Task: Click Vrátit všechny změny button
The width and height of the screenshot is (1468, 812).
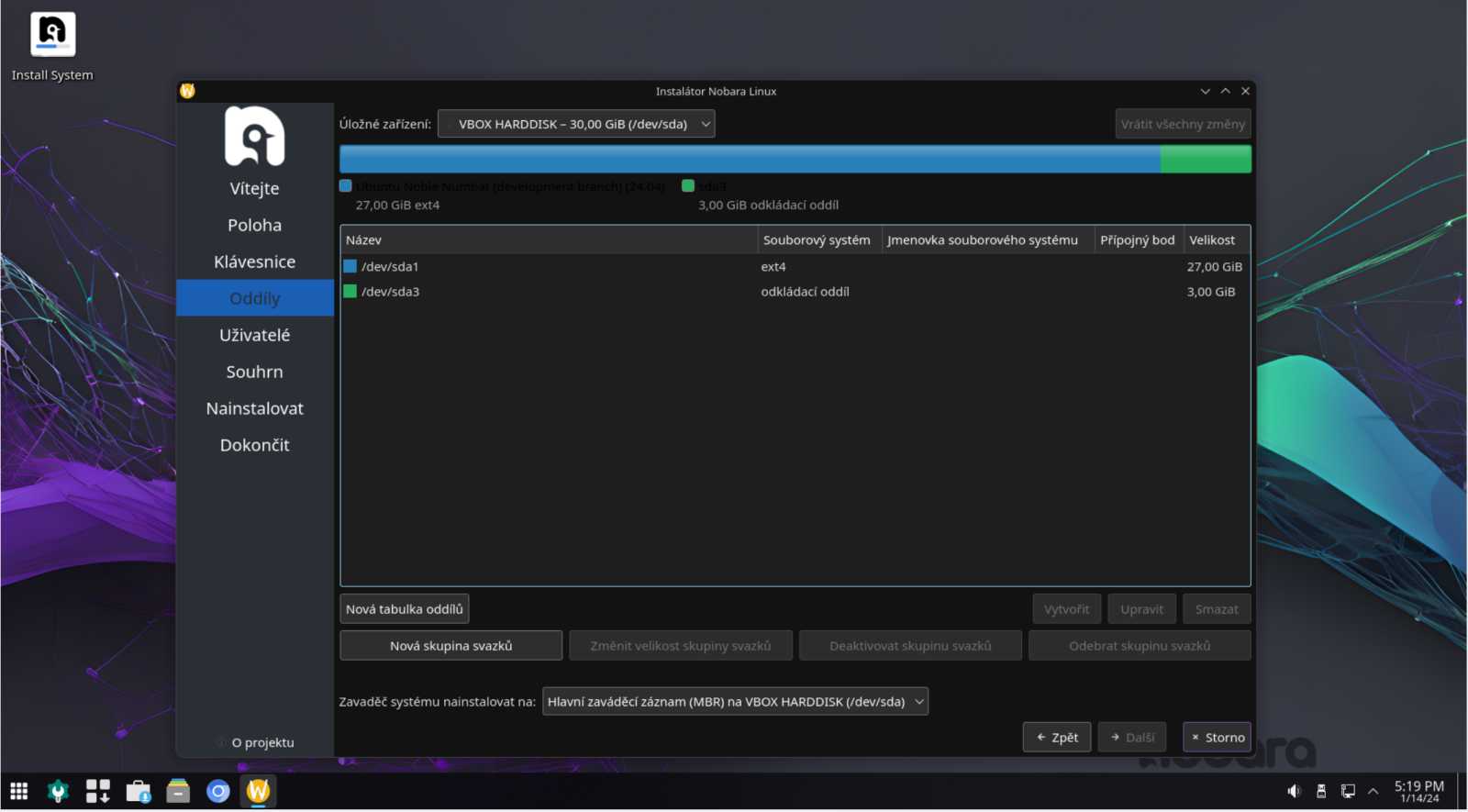Action: pyautogui.click(x=1183, y=124)
